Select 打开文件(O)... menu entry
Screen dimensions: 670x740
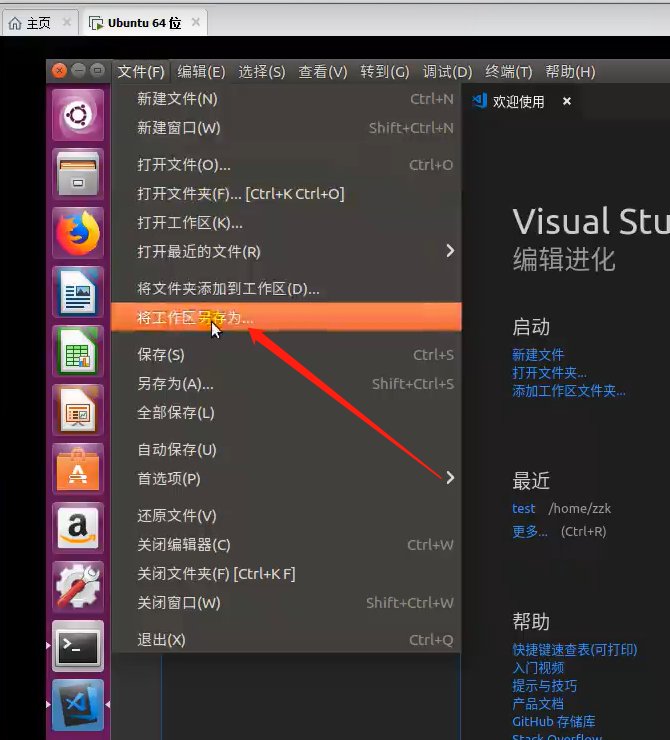tap(286, 165)
